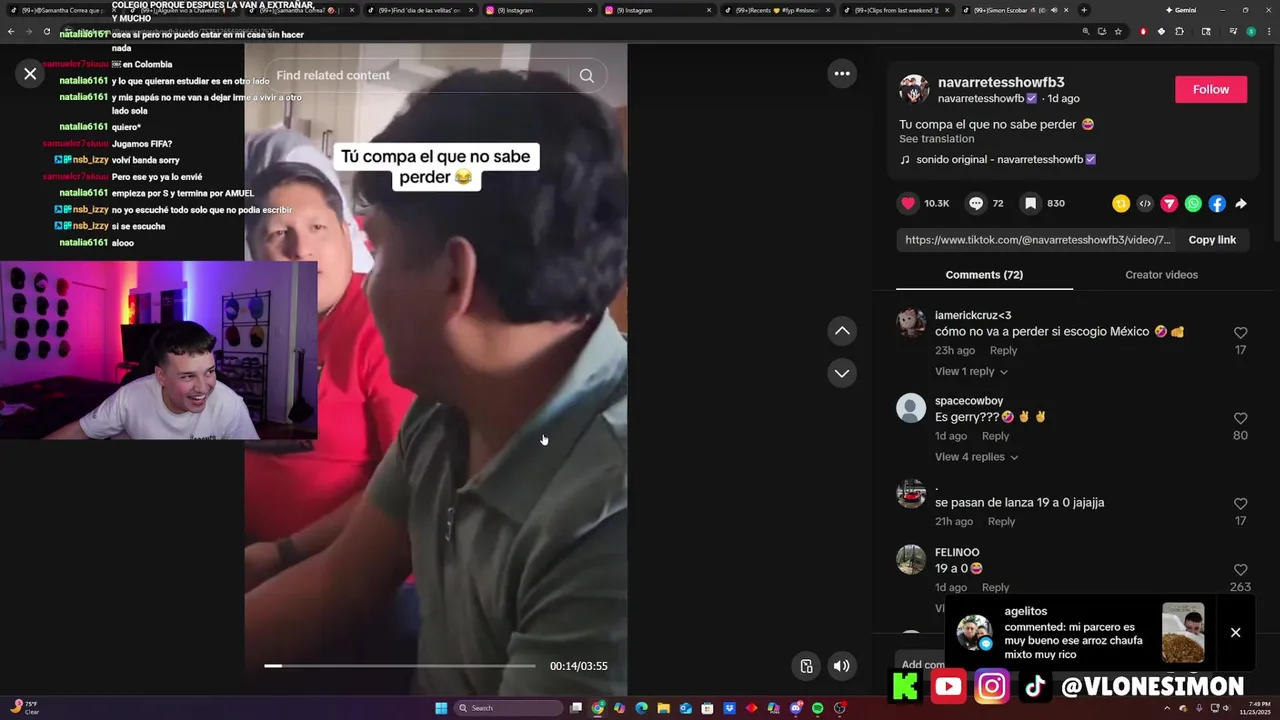Reply to FELINOO's comment
The image size is (1280, 720).
(x=995, y=588)
